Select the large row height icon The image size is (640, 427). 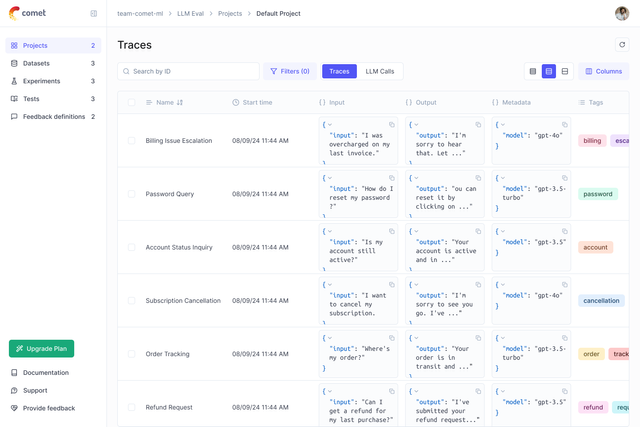pyautogui.click(x=565, y=72)
